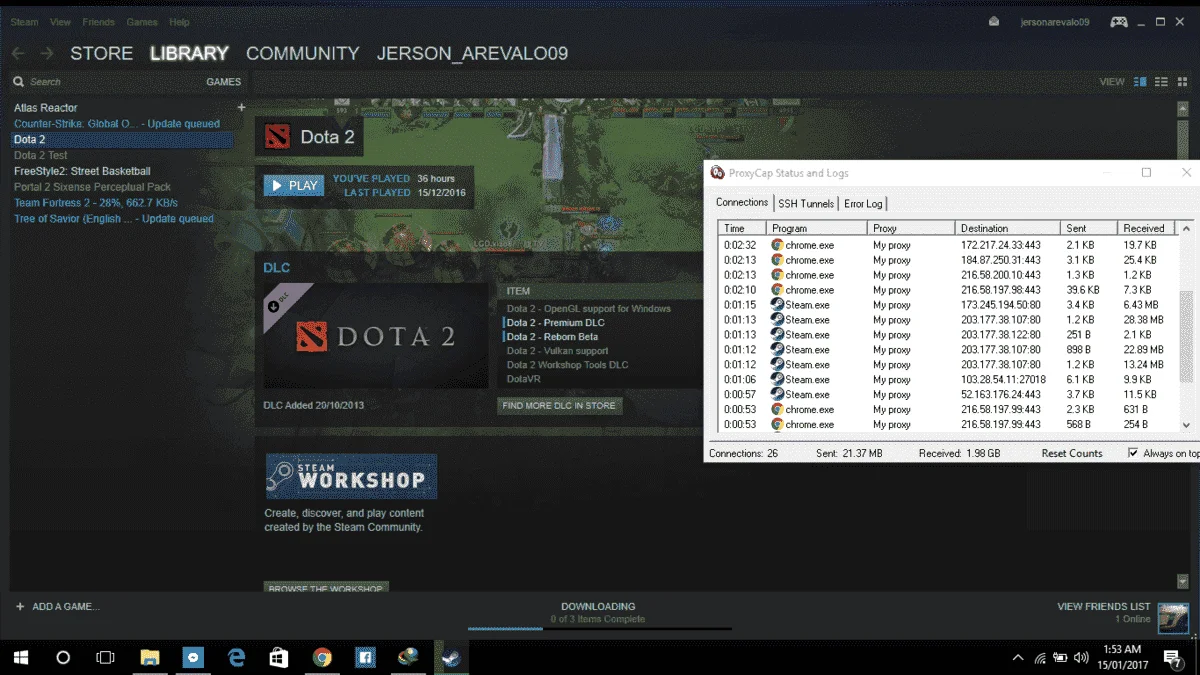Open Facebook app from taskbar
The image size is (1200, 675).
pos(365,657)
